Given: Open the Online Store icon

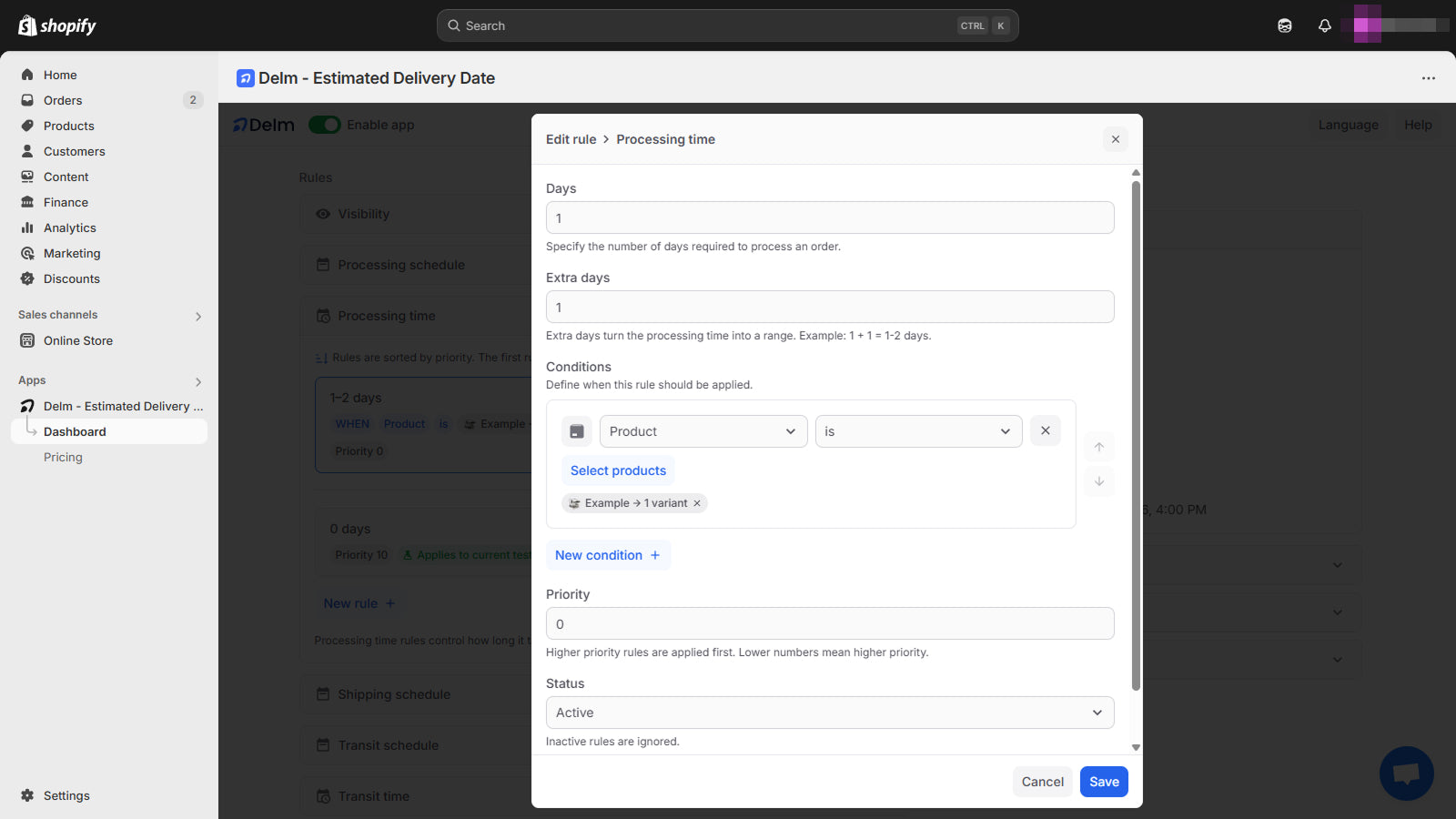Looking at the screenshot, I should pyautogui.click(x=27, y=340).
